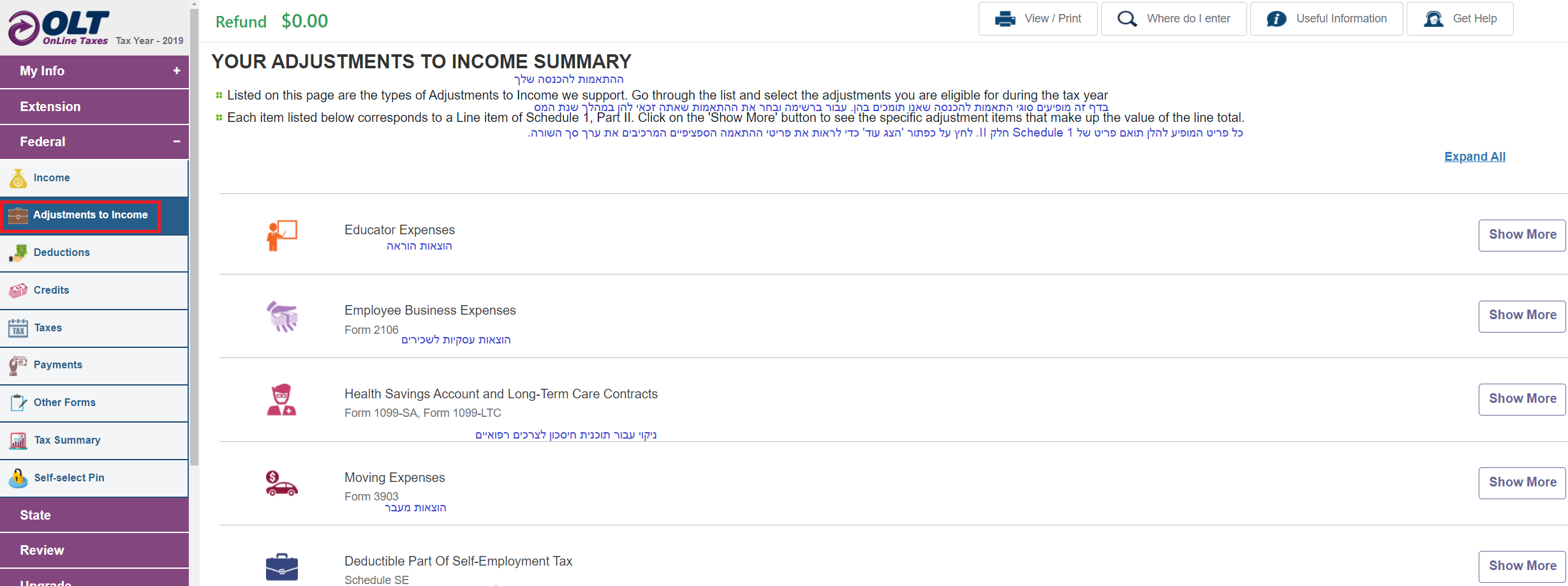
Task: Click the support agent icon in Get Help
Action: [1433, 19]
